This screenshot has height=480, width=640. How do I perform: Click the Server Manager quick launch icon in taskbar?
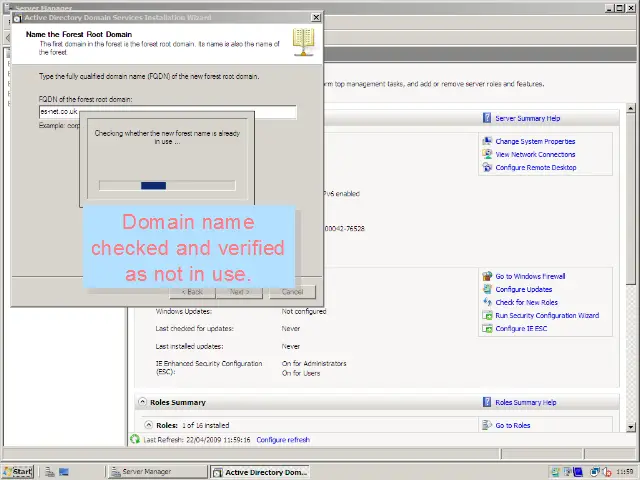(50, 472)
